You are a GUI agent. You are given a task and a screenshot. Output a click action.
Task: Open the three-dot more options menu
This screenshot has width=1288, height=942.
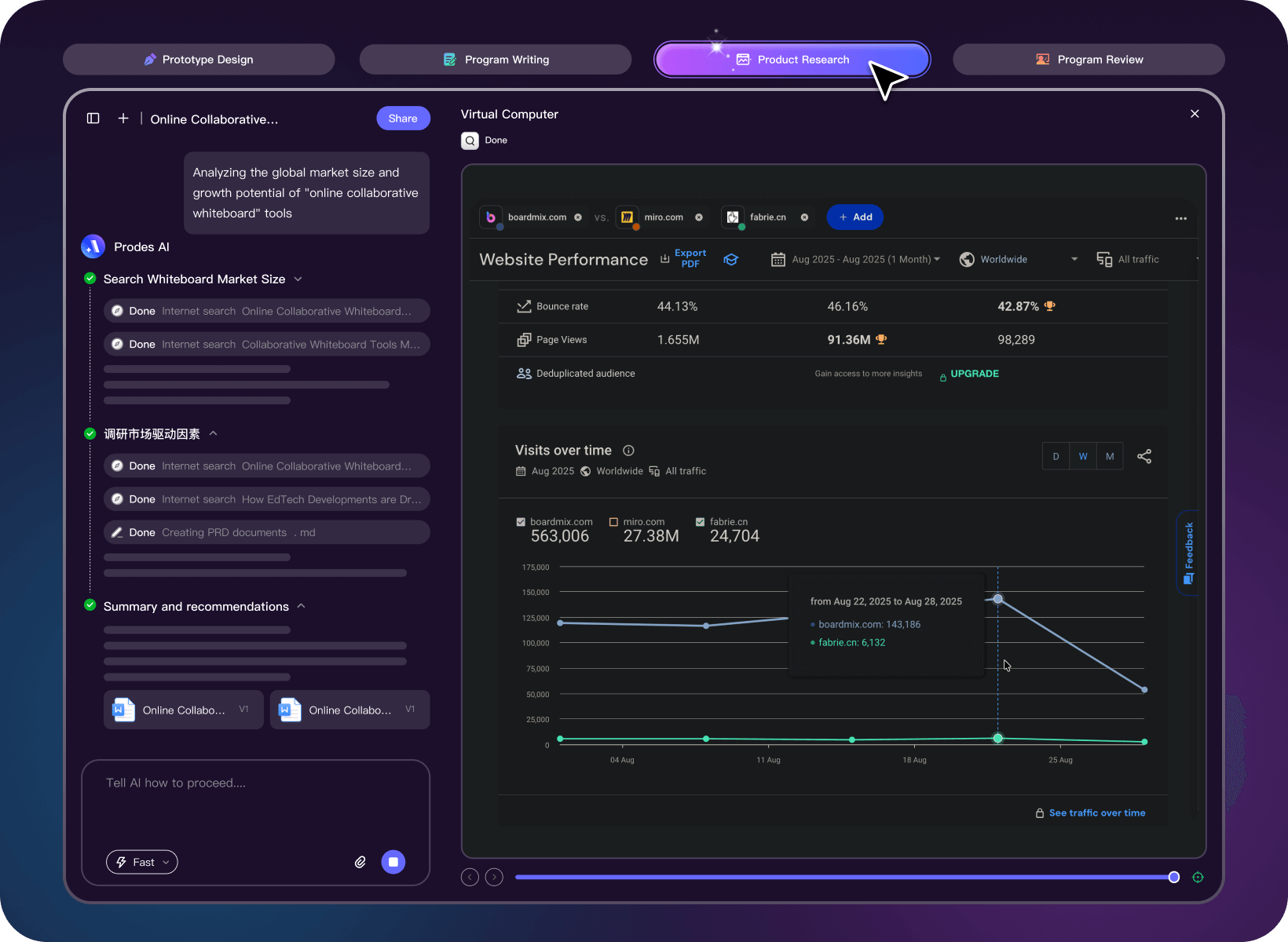click(1180, 218)
